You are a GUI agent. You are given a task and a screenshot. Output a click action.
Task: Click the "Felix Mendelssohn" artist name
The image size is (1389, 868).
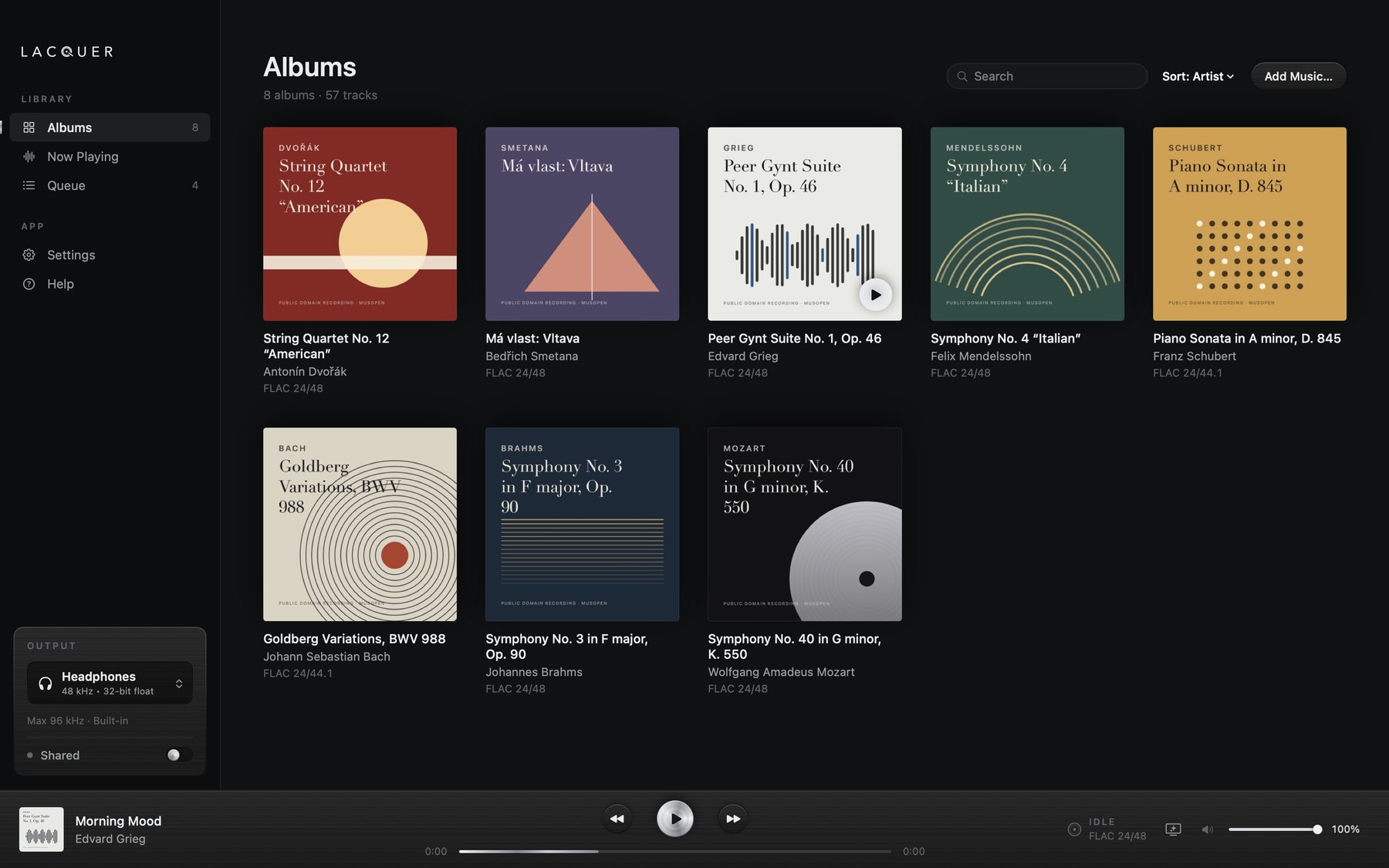point(981,356)
